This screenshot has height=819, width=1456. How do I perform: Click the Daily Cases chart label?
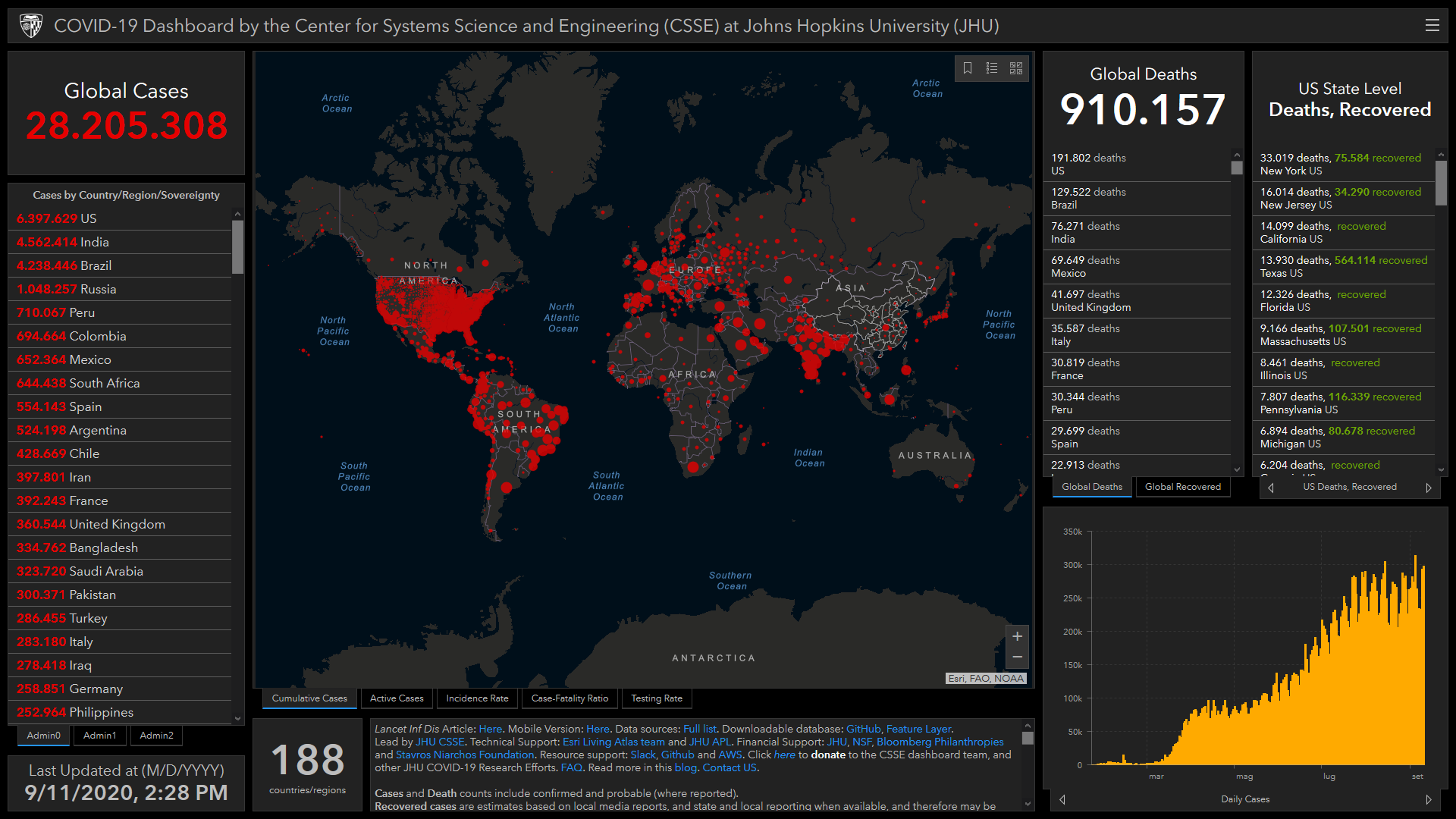1245,799
